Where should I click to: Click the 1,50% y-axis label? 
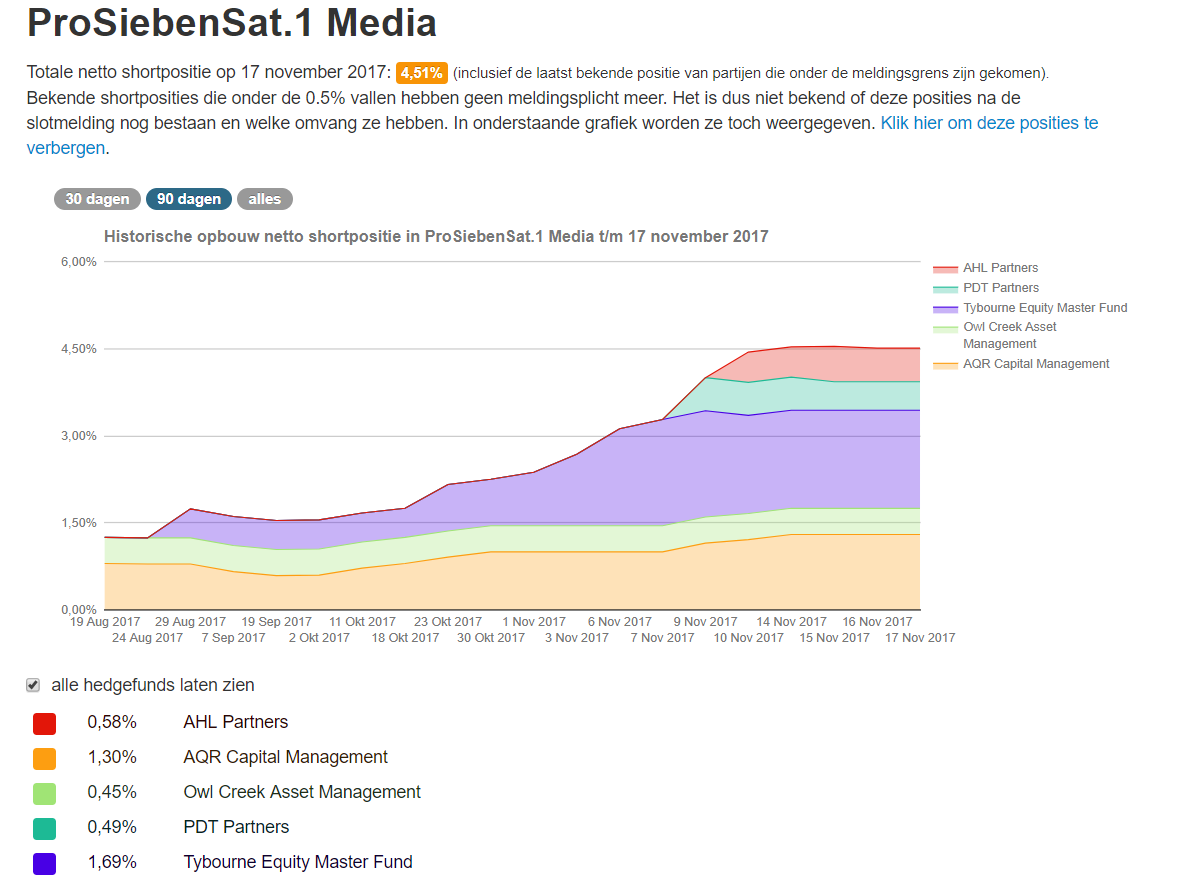click(x=77, y=523)
